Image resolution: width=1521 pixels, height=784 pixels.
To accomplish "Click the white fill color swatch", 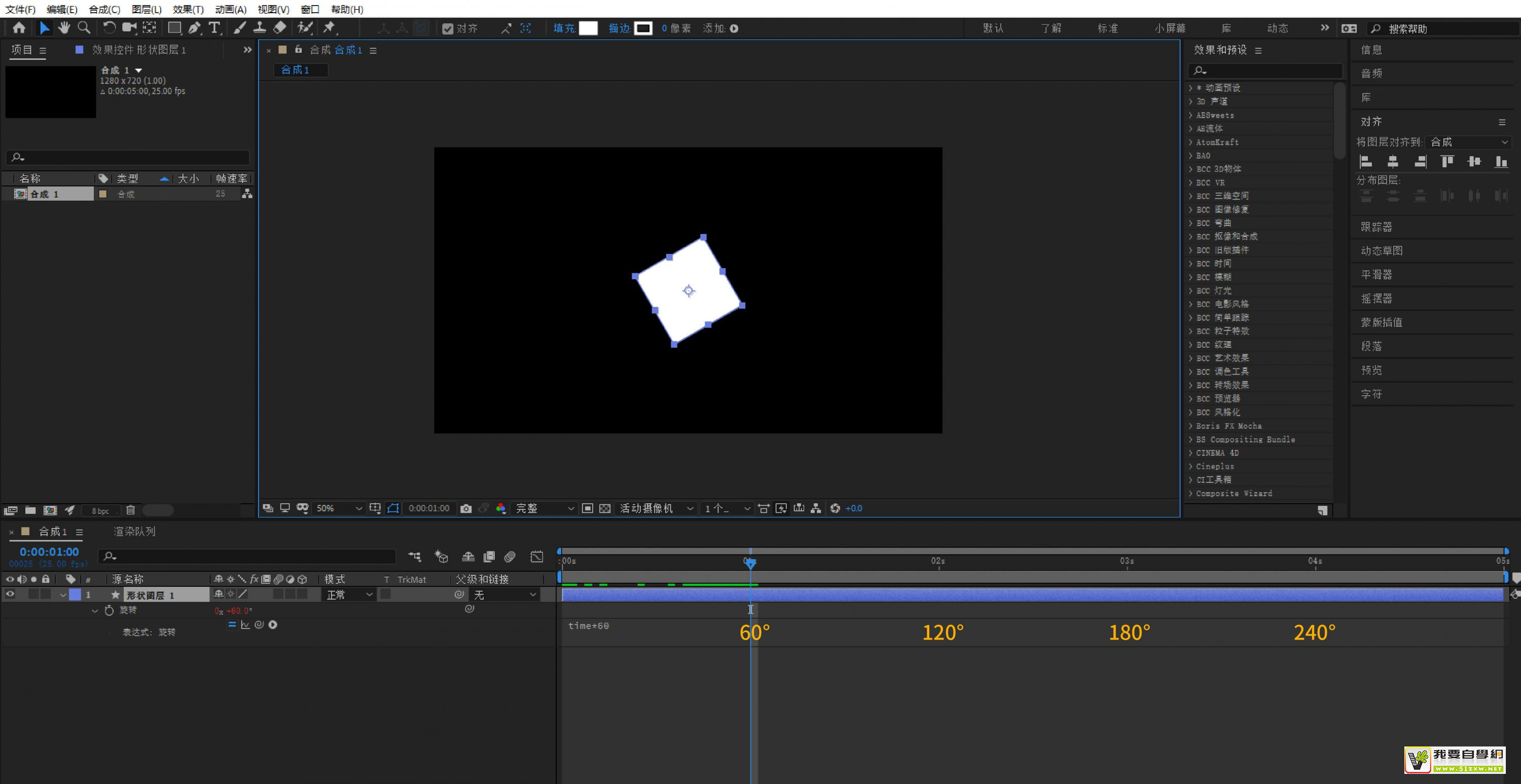I will (588, 28).
